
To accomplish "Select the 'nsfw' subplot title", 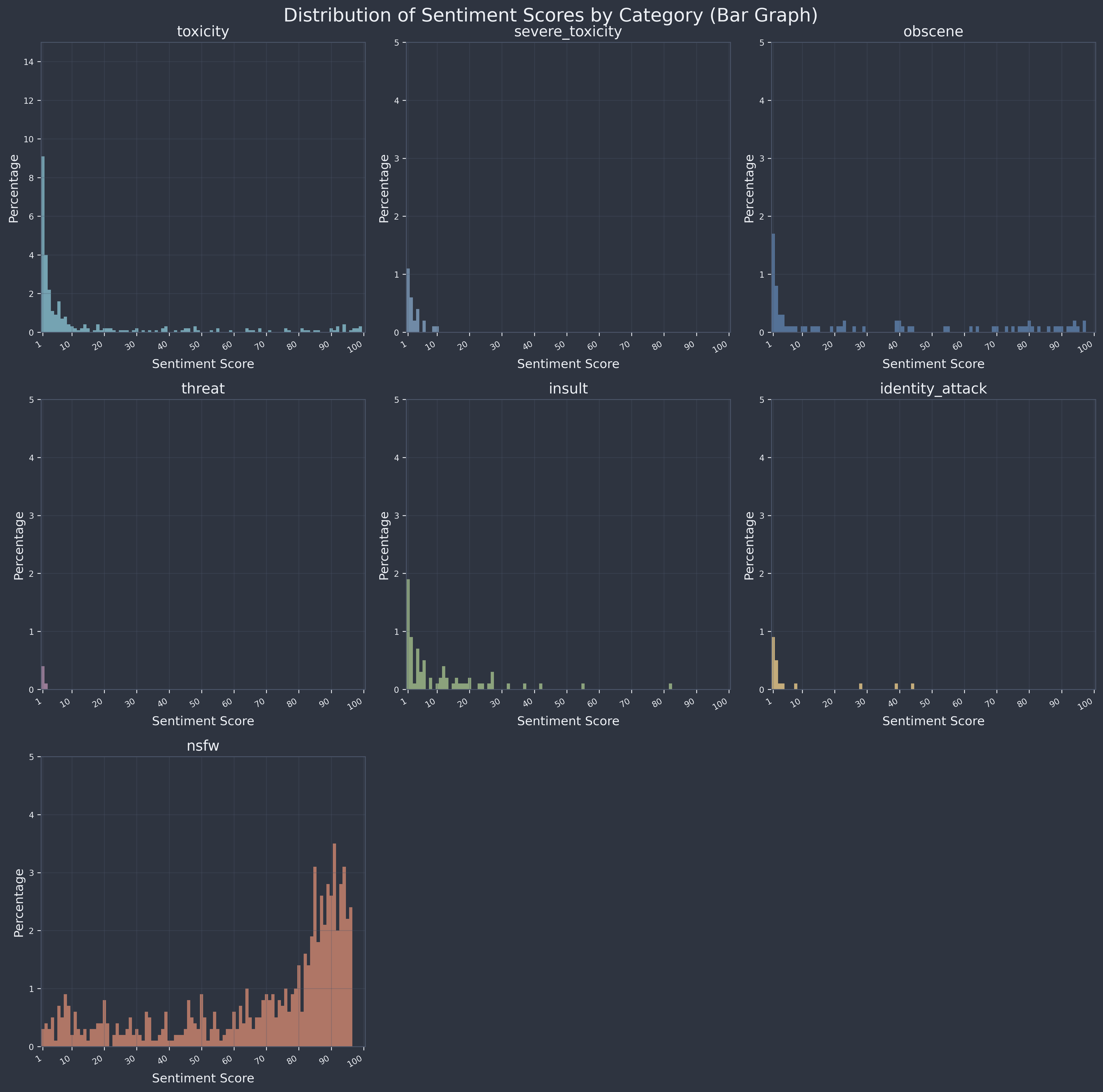I will point(203,746).
